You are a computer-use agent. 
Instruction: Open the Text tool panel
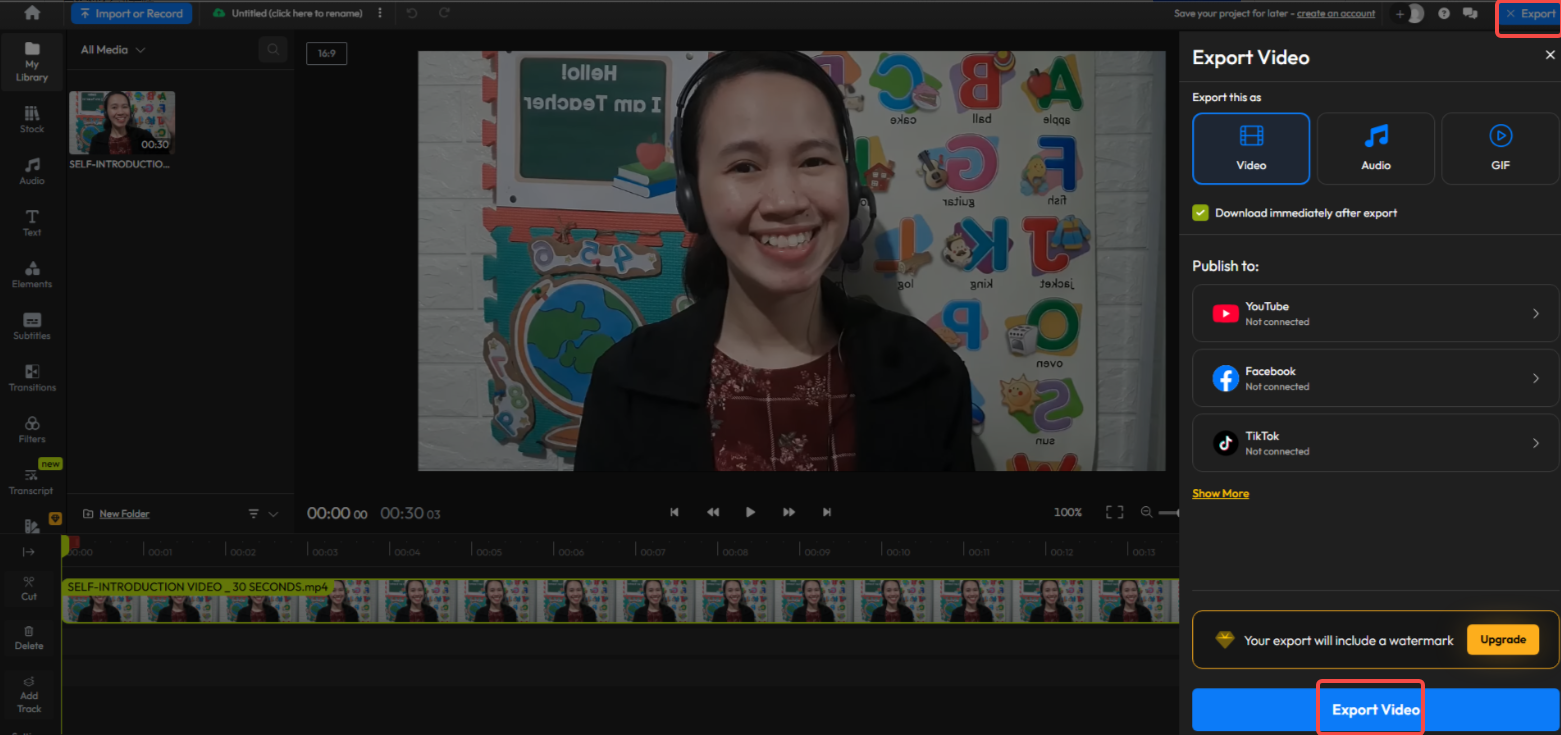click(x=31, y=222)
